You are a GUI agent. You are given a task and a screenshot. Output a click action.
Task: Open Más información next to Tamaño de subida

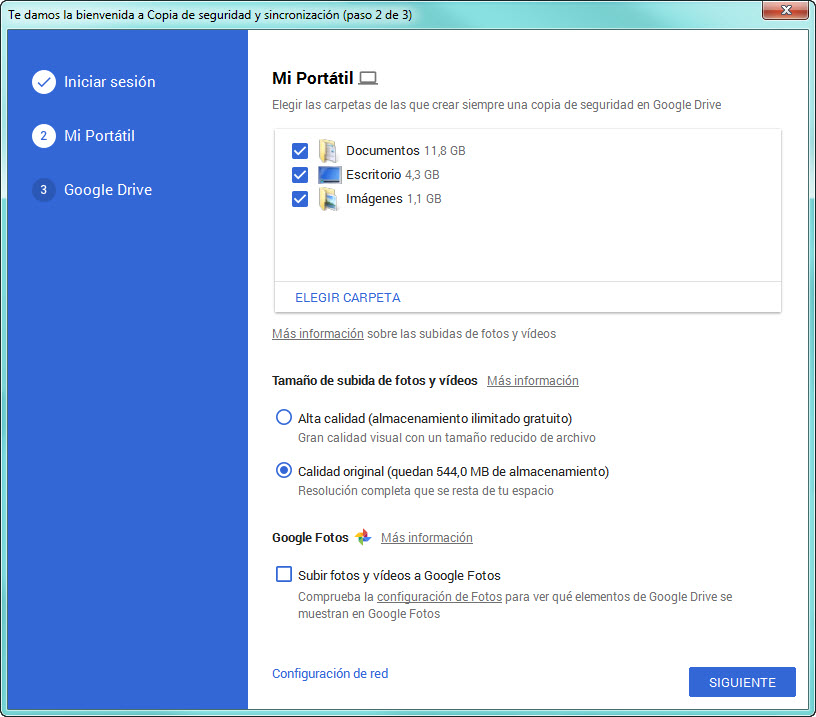(x=532, y=381)
